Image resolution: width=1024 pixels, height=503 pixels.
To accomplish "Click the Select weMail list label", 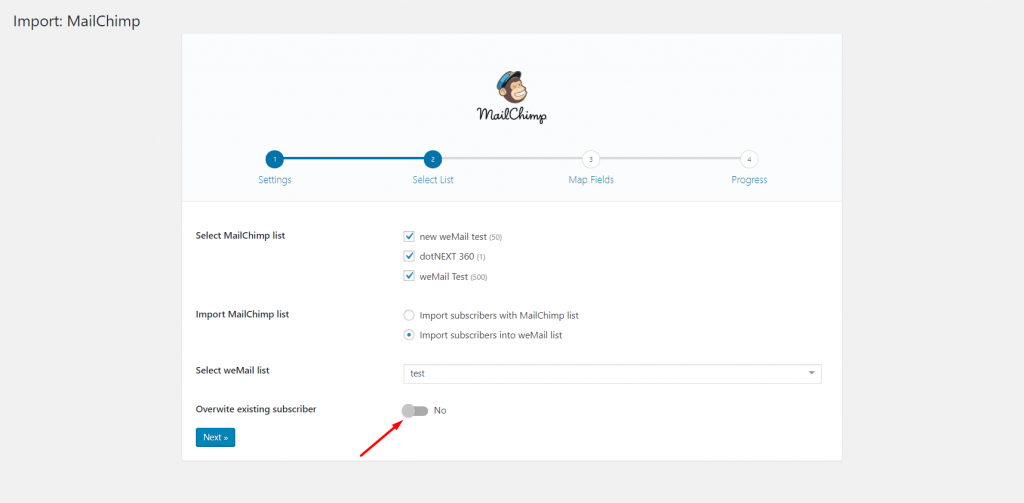I will (x=232, y=370).
